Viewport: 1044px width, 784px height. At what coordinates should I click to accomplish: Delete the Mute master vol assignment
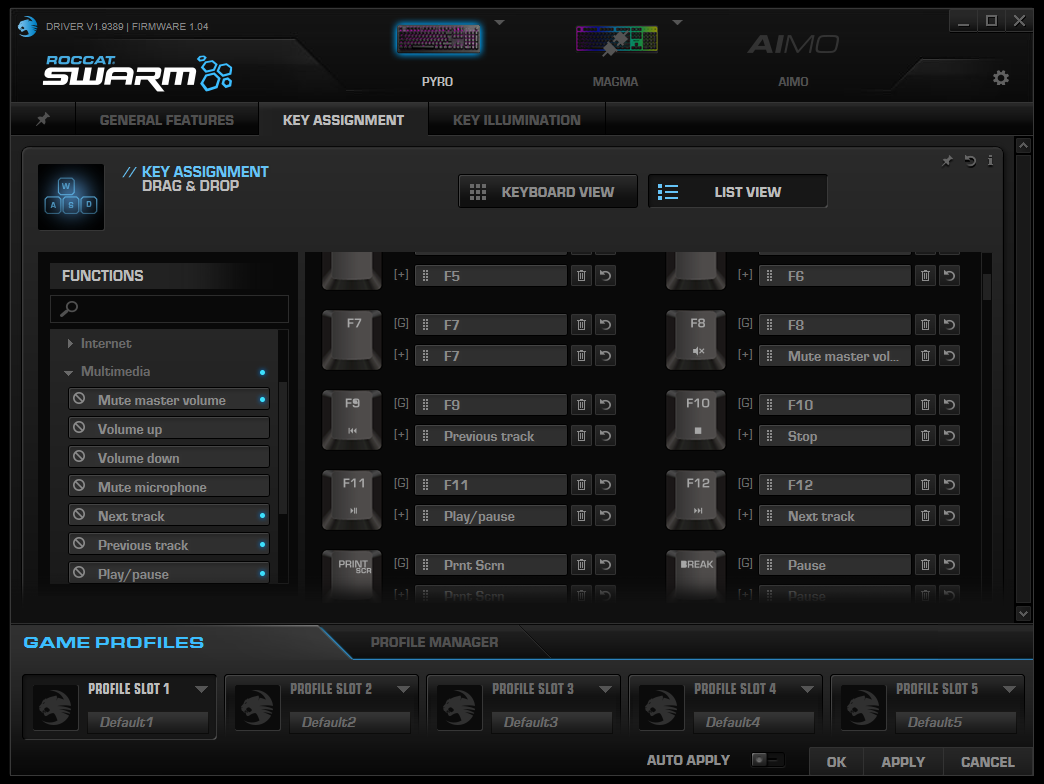[x=925, y=356]
